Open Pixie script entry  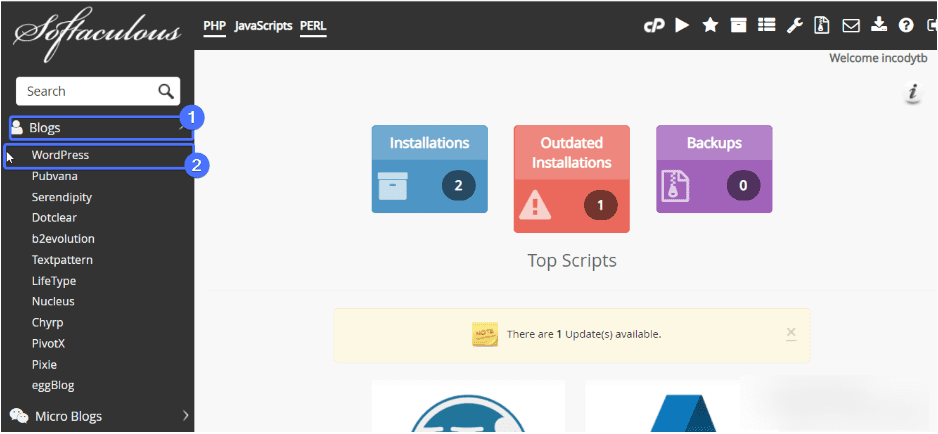point(44,365)
